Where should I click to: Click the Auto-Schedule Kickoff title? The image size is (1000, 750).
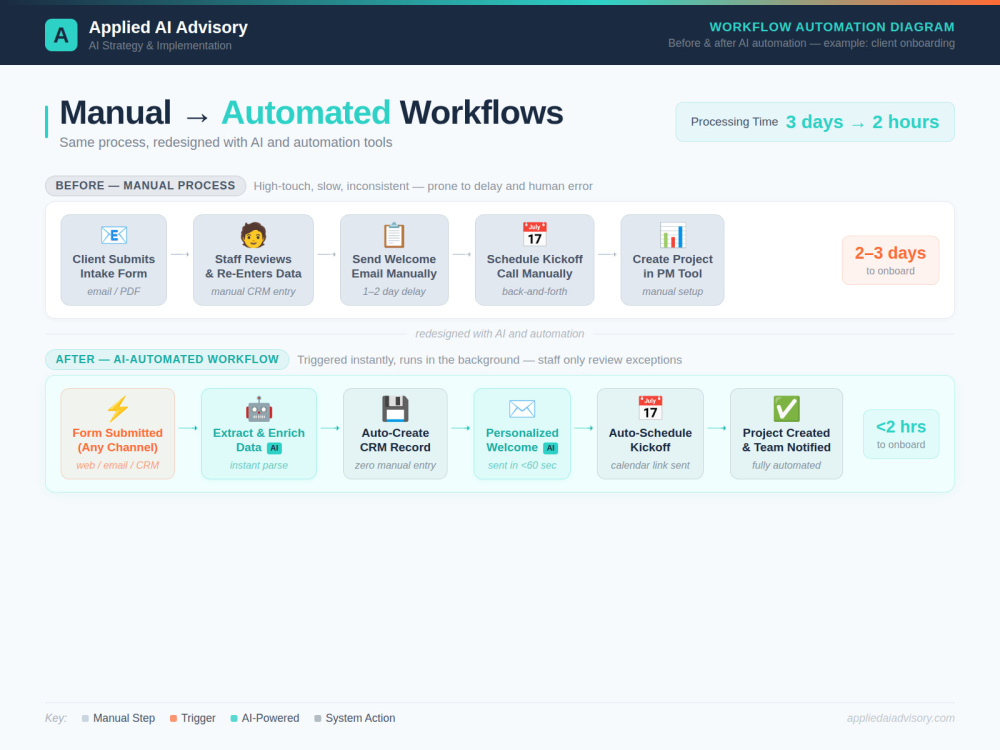point(650,440)
